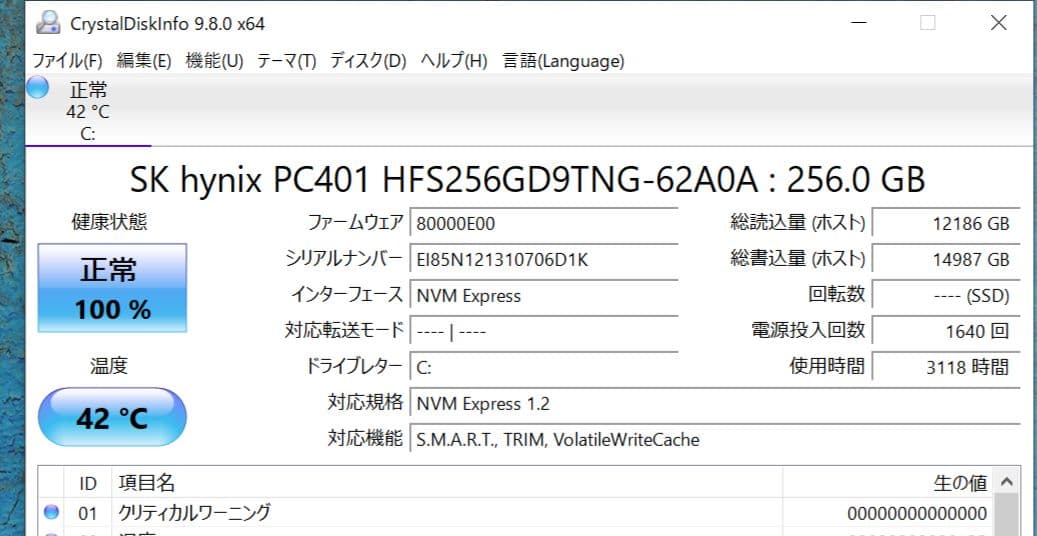Click the rotation rate value ---- (SSD)
Screen dimensions: 1037x536
(946, 295)
